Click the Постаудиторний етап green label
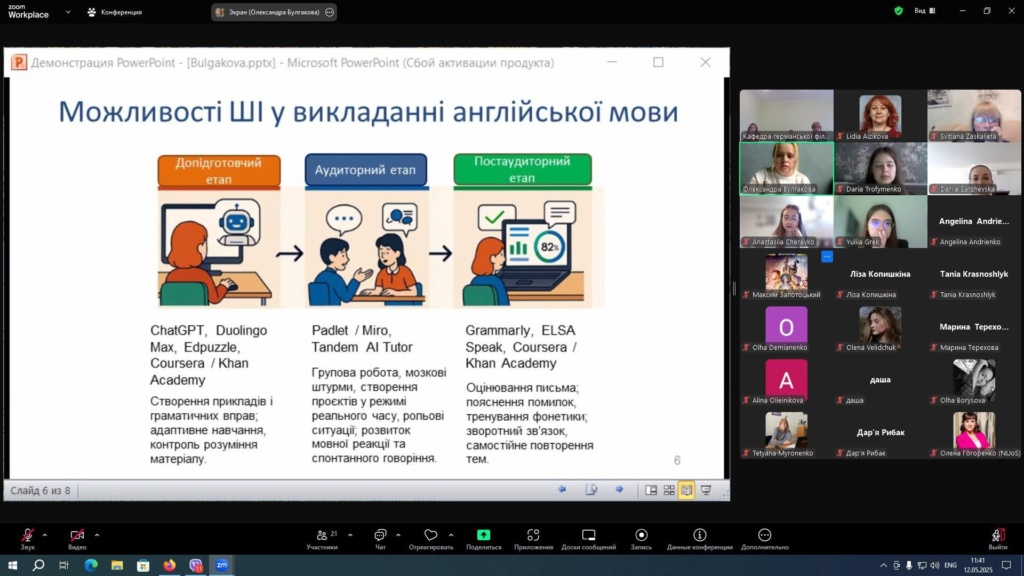 tap(522, 170)
